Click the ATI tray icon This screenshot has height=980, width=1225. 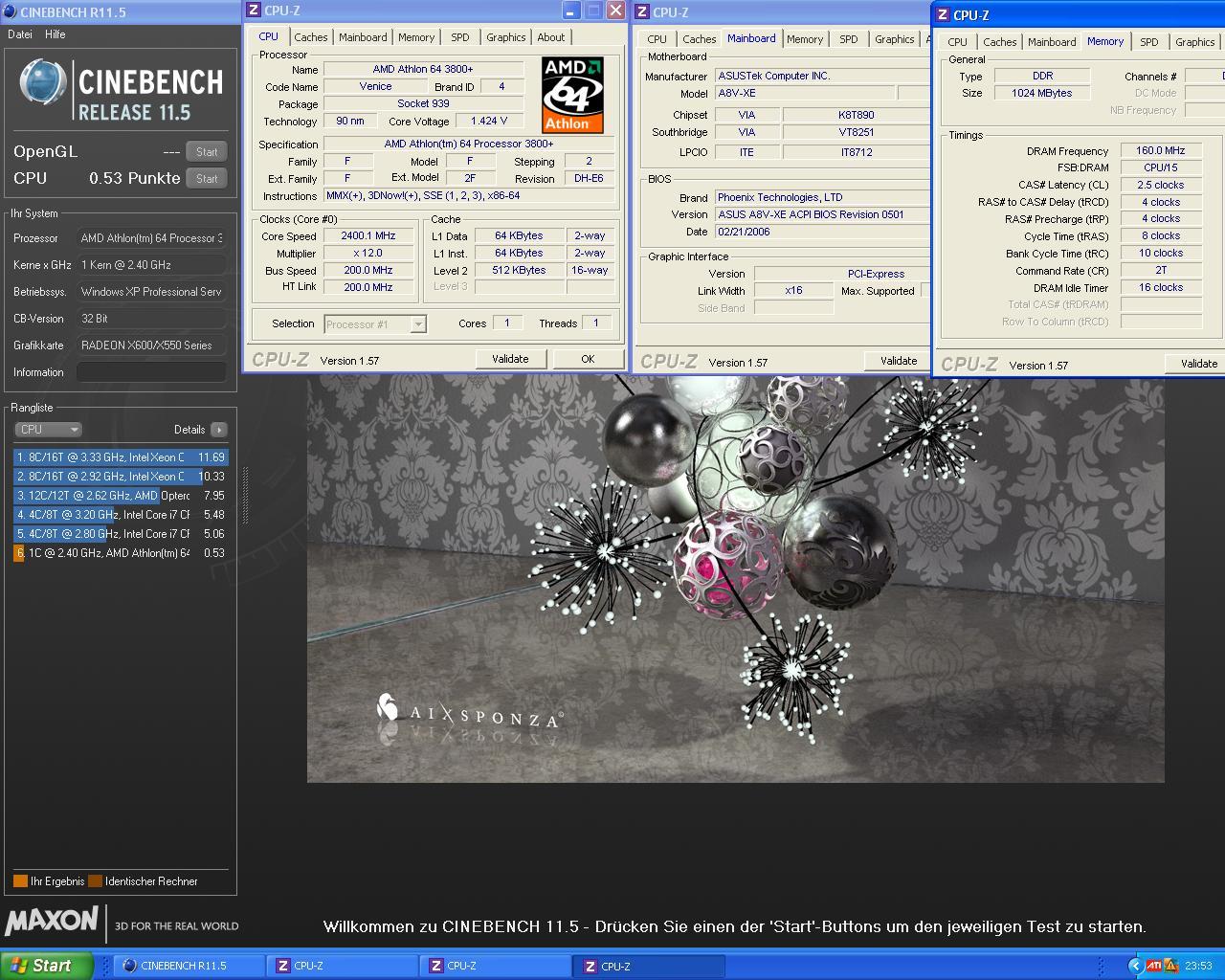1154,966
